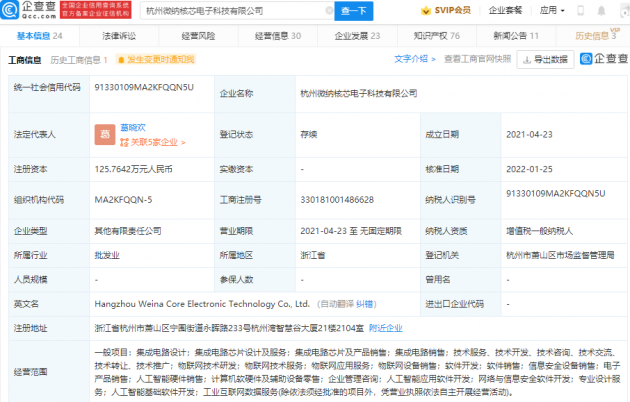Click 发生变更时通知我 alert button
Screen dimensions: 630x402
click(155, 60)
